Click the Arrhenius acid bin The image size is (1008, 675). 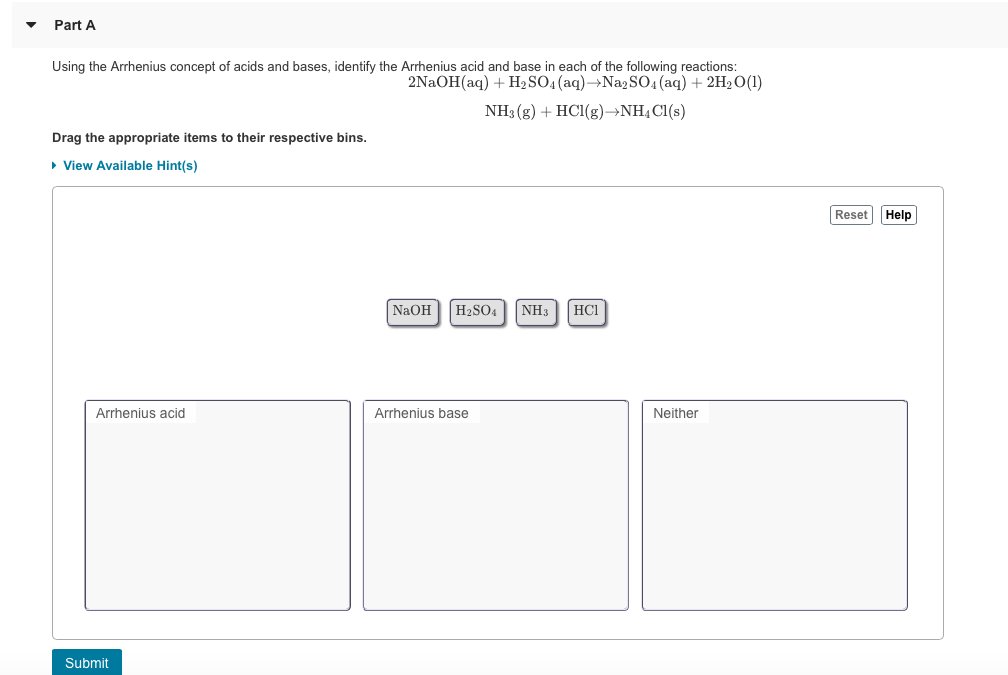(217, 505)
